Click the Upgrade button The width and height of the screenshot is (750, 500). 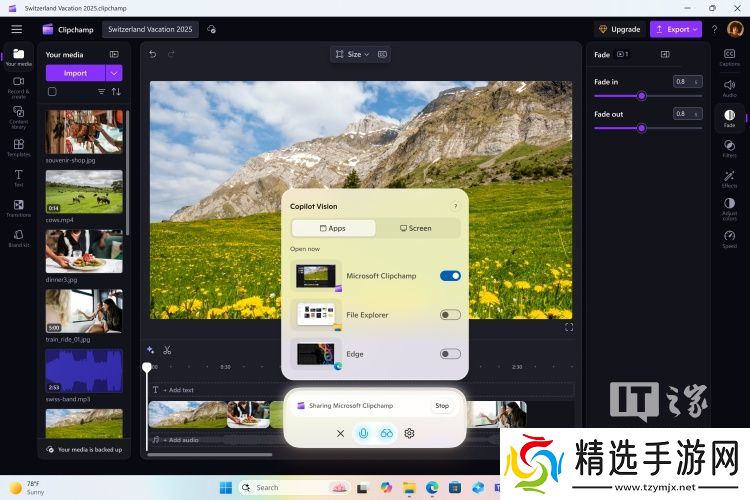(619, 29)
